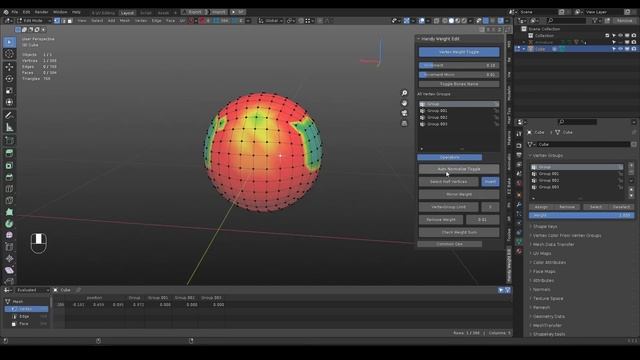Activate the Cursor tool
Screen dimensions: 640x360
point(9,54)
